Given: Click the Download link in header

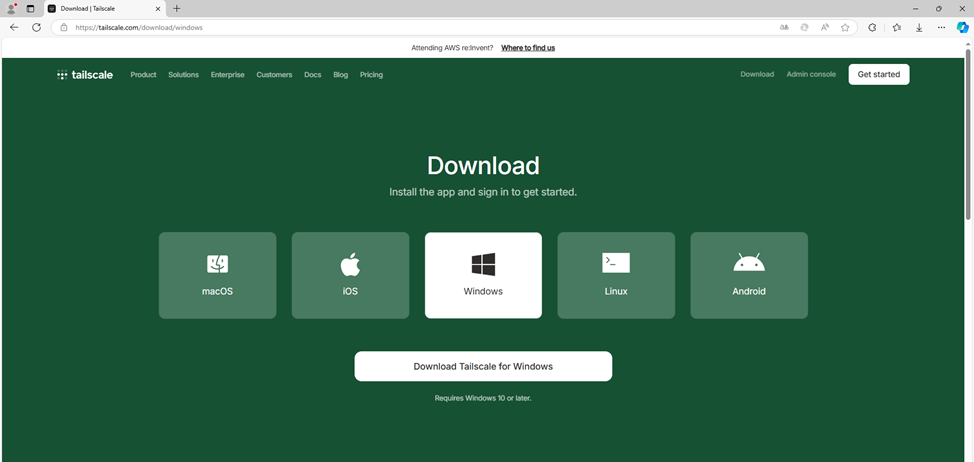Looking at the screenshot, I should 757,74.
